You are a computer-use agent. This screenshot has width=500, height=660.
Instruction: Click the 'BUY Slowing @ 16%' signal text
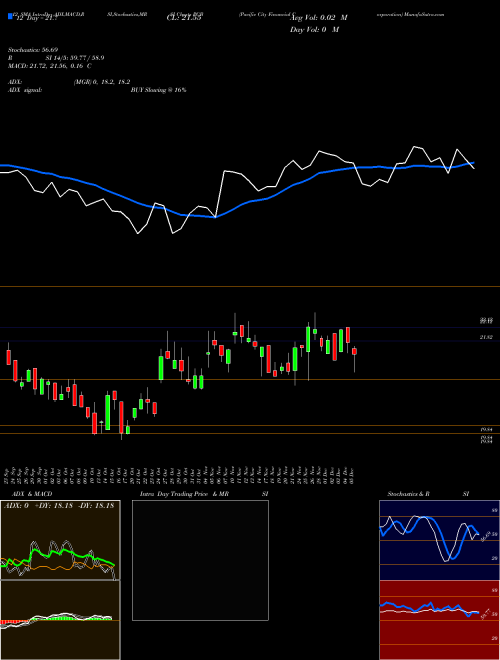pos(159,90)
